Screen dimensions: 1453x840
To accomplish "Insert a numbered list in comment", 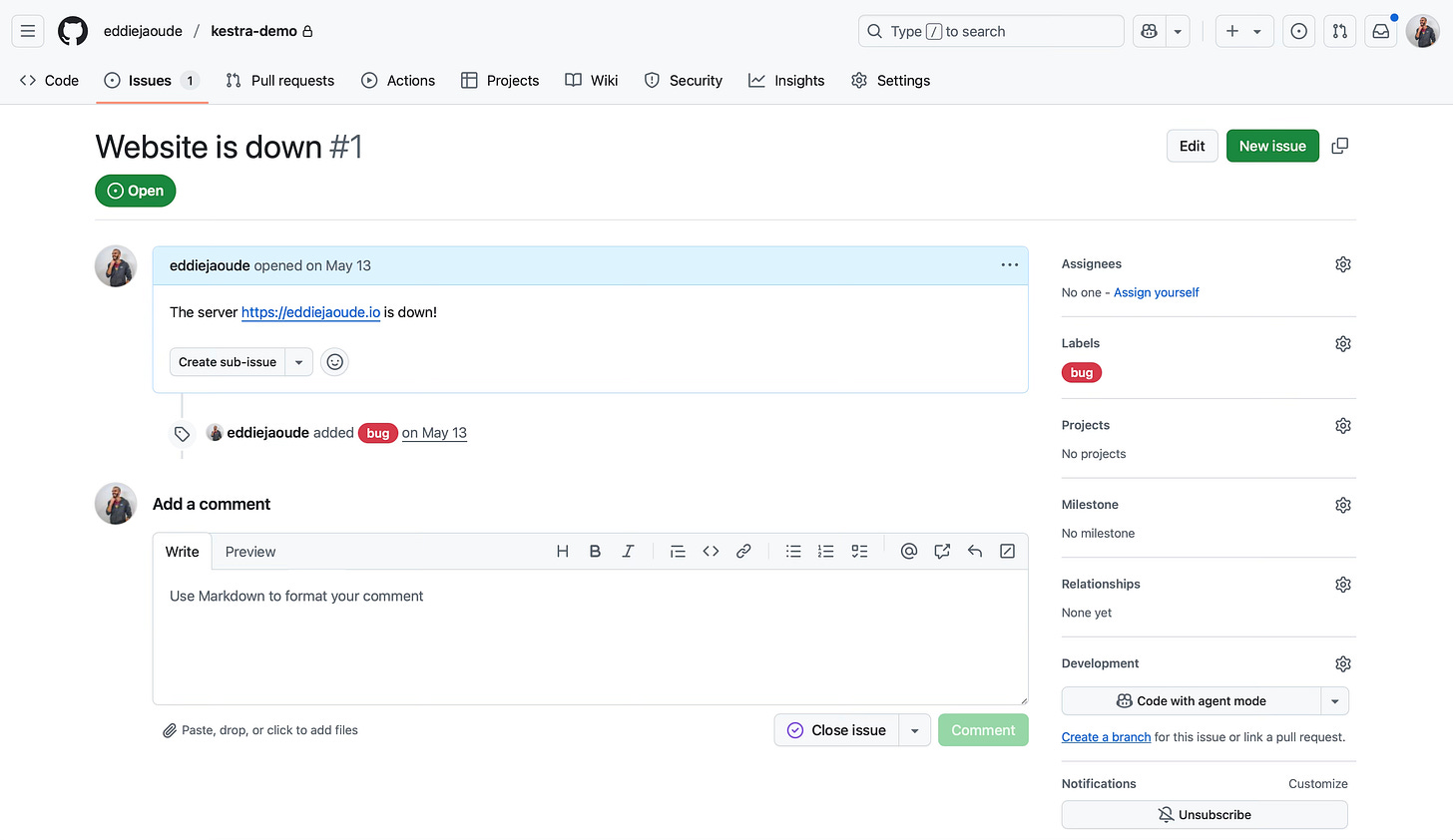I will tap(826, 552).
